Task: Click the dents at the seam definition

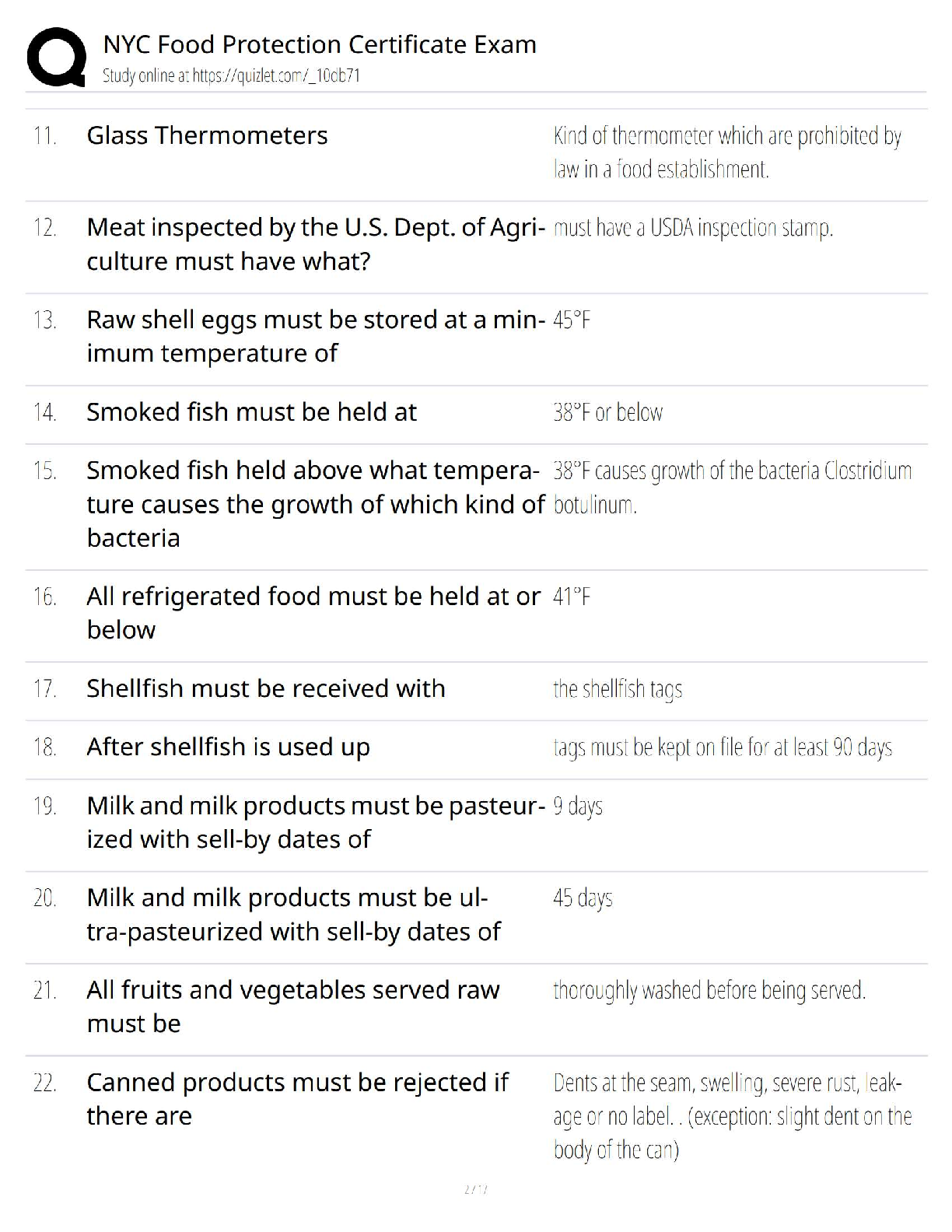Action: click(x=732, y=1116)
